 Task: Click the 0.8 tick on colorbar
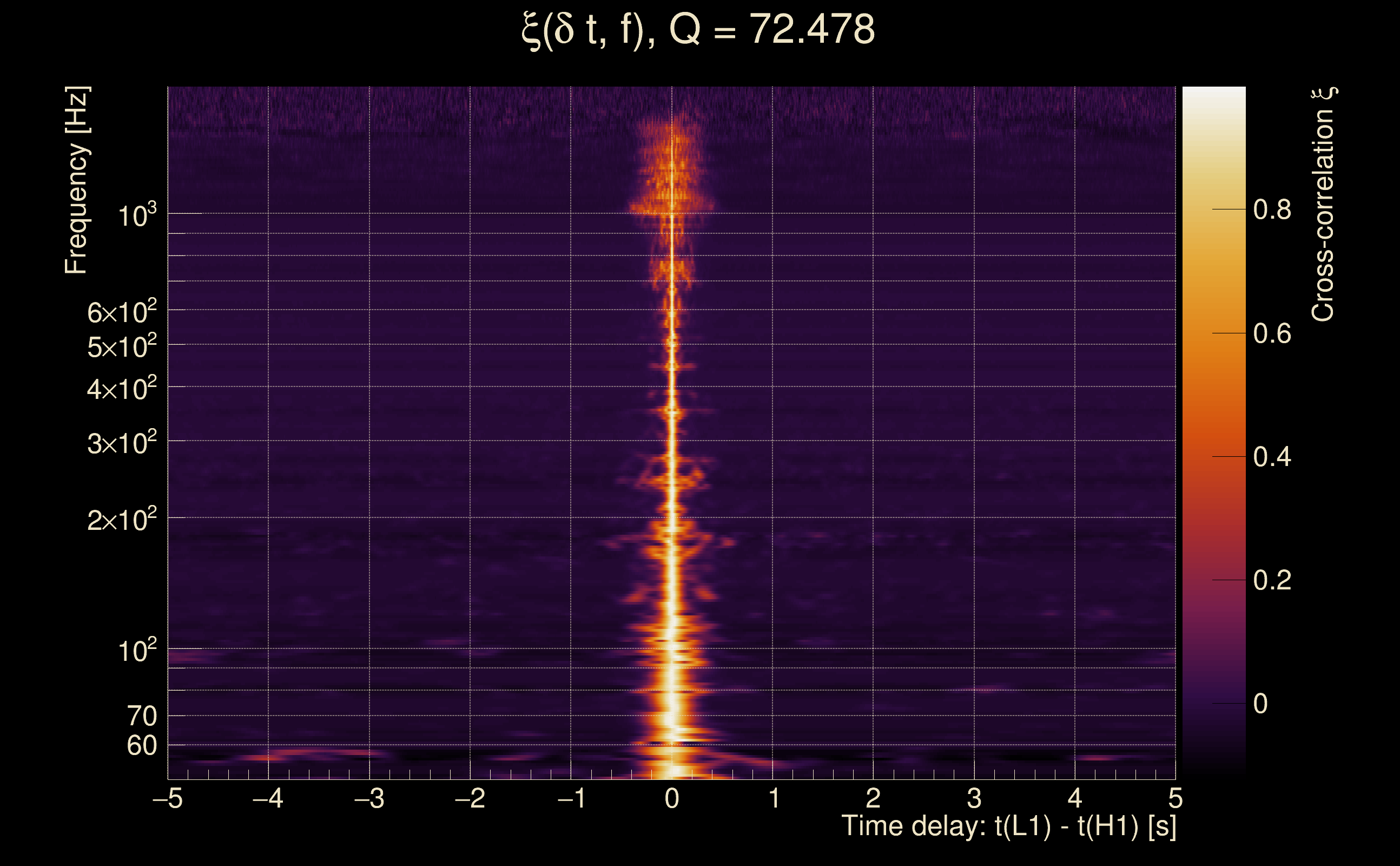click(1272, 209)
